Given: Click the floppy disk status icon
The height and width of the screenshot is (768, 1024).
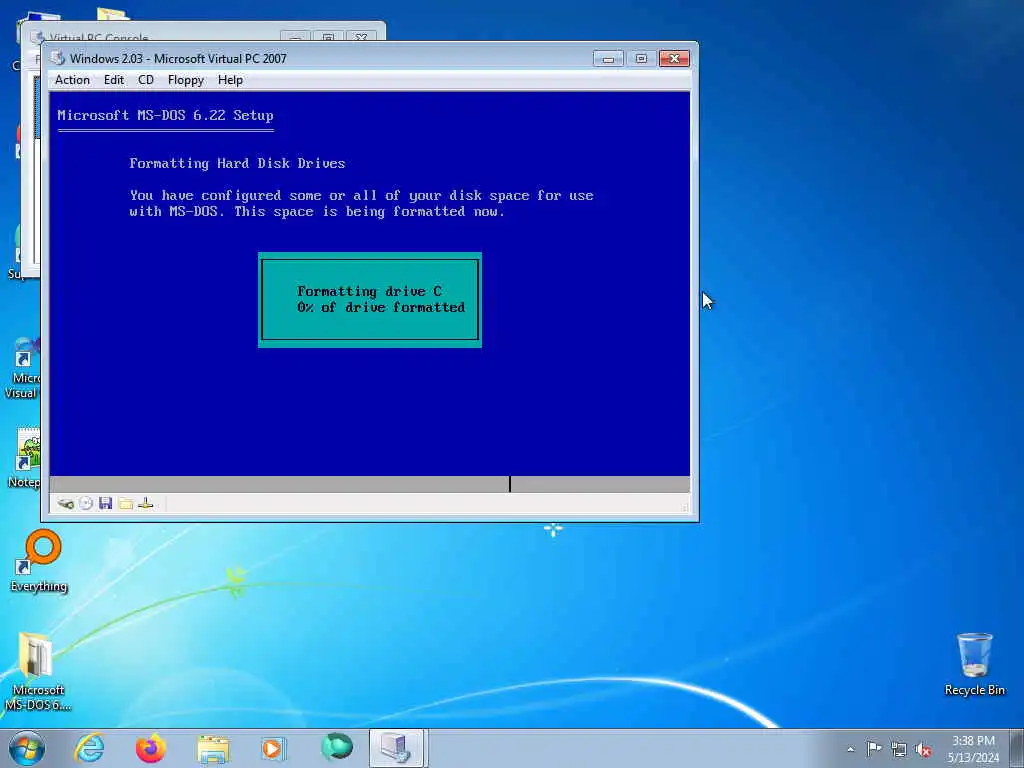Looking at the screenshot, I should tap(106, 504).
